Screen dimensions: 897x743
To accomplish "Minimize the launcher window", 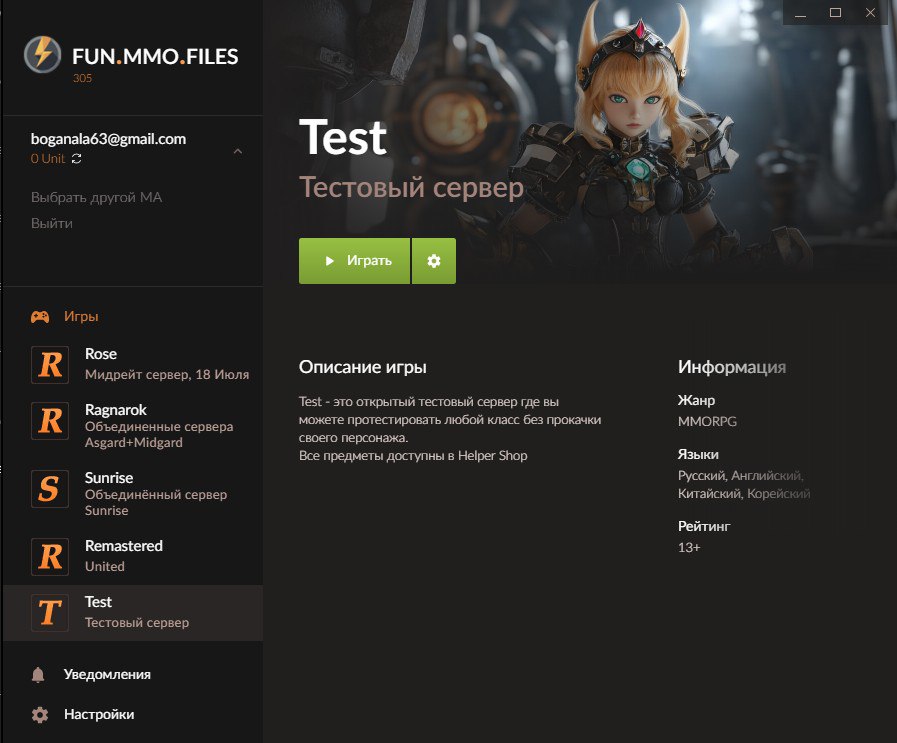I will coord(800,13).
